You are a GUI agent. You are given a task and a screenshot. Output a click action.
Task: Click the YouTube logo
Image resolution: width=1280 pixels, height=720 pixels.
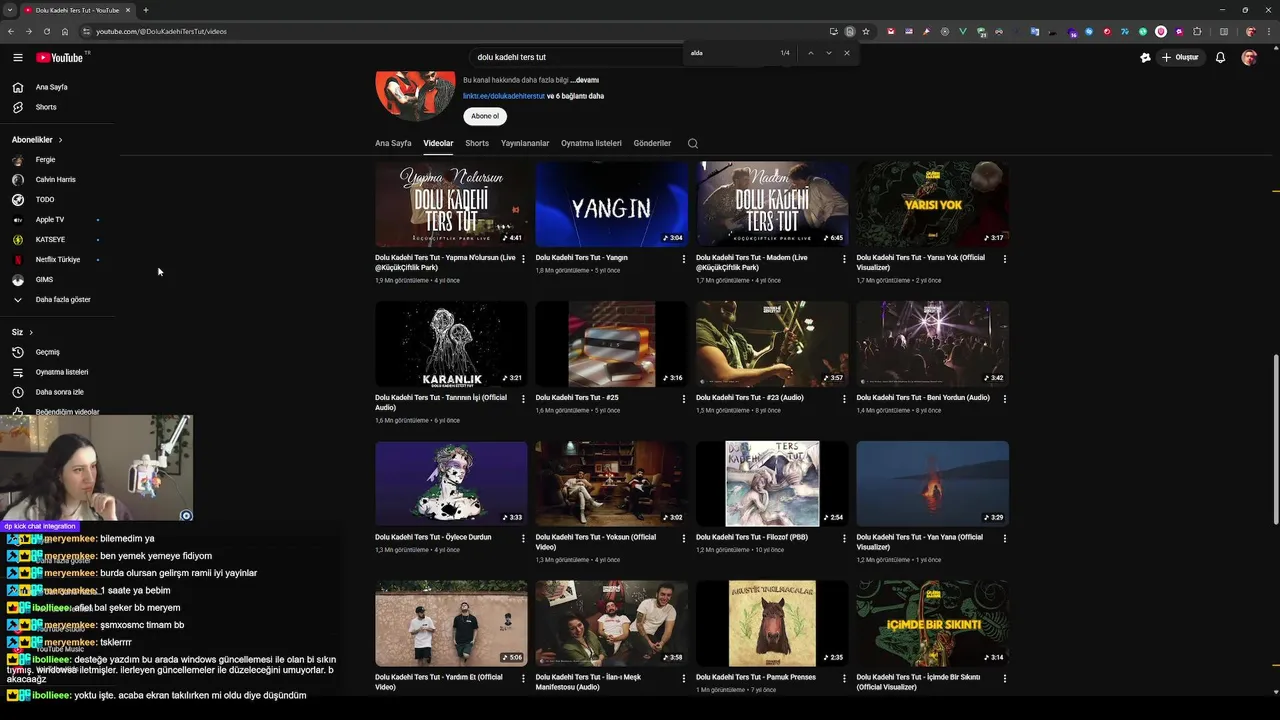pos(60,57)
